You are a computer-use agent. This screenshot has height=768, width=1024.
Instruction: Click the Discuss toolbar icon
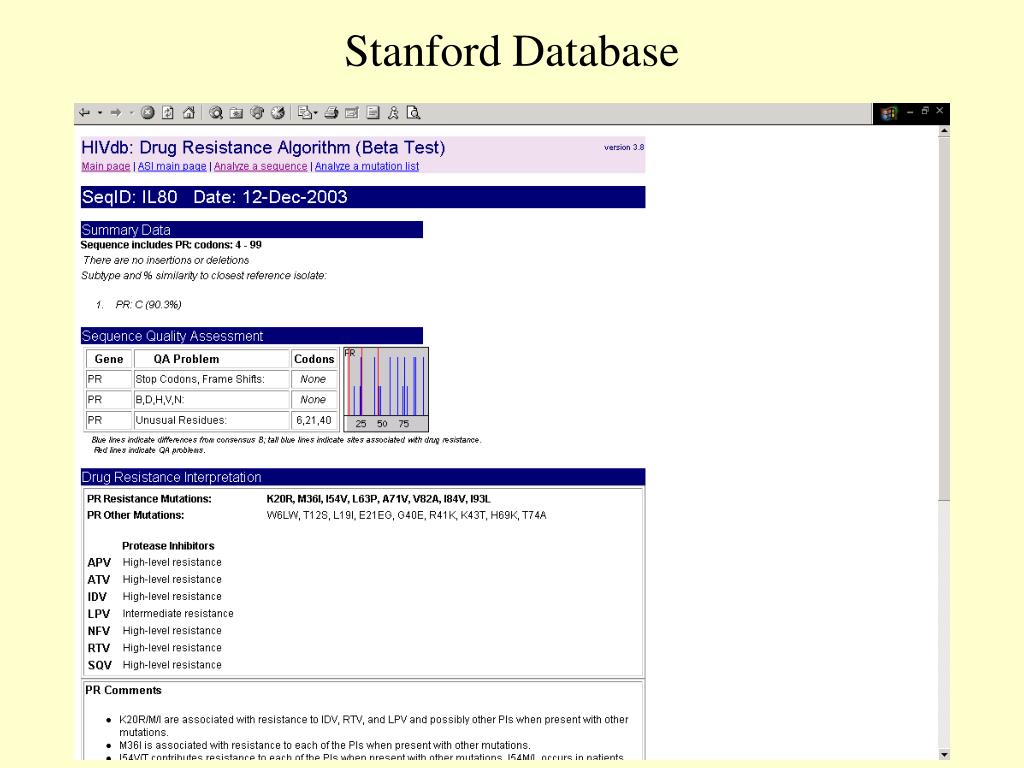[373, 113]
